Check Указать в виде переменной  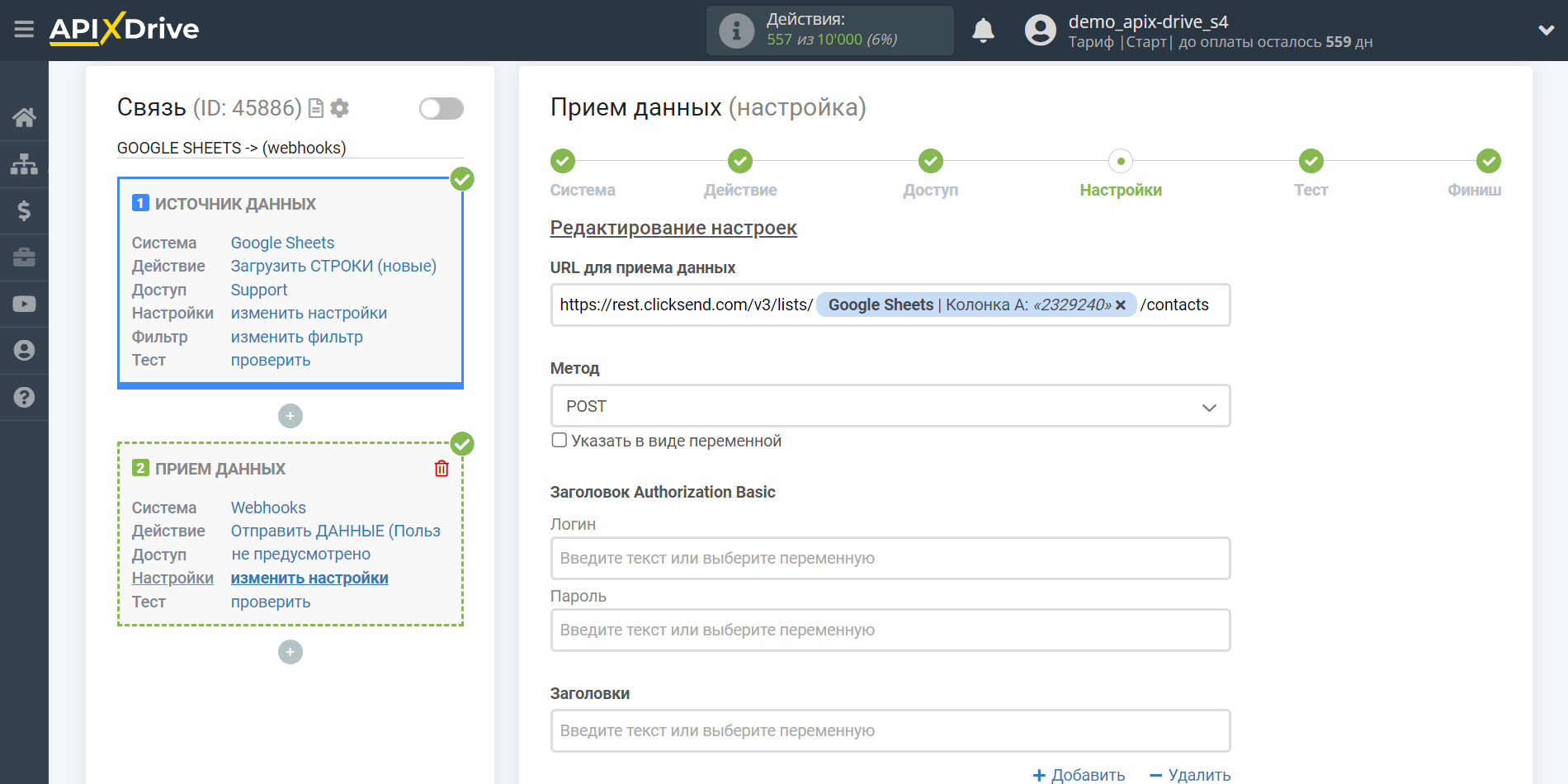point(560,440)
